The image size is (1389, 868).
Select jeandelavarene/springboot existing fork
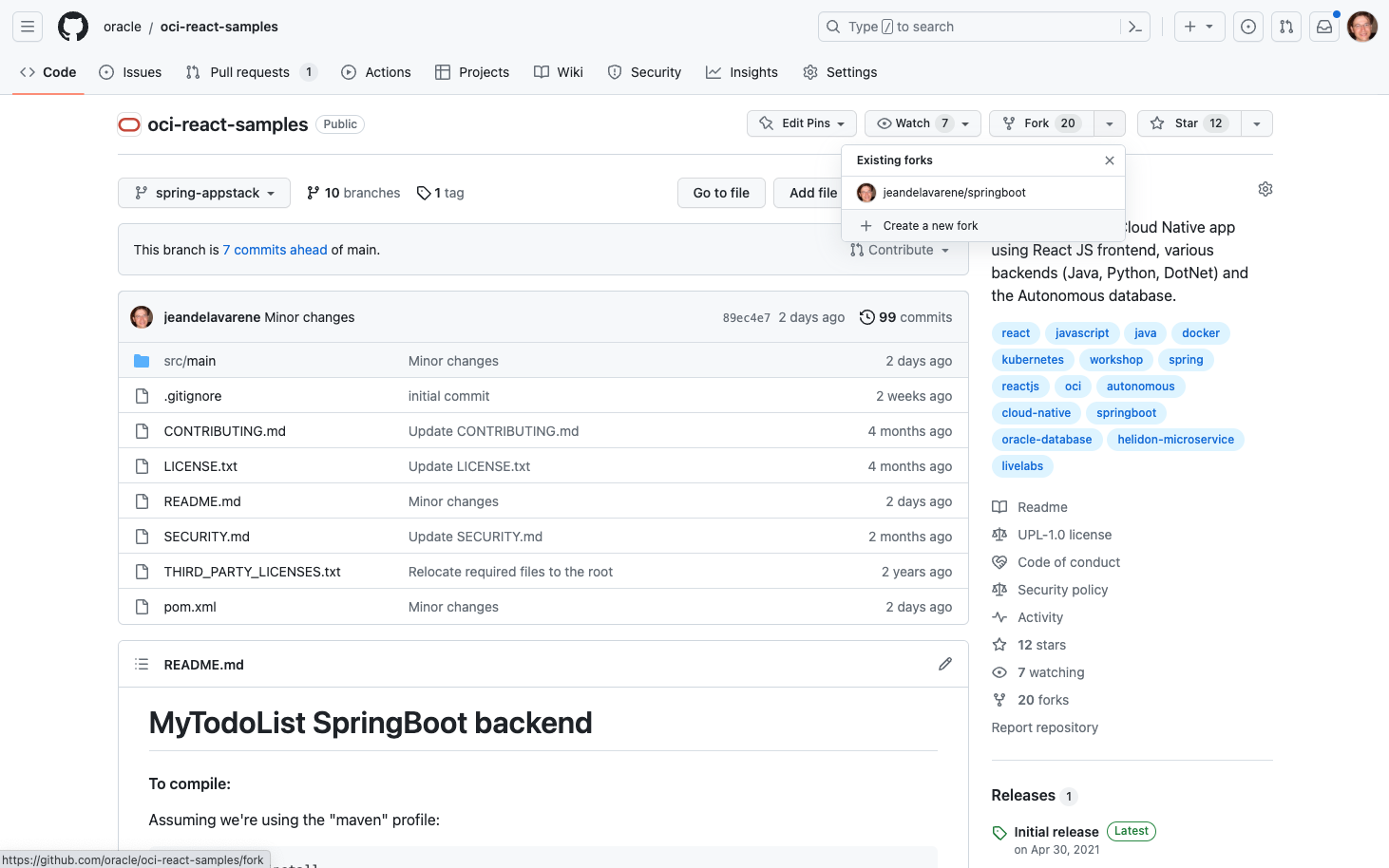coord(983,193)
